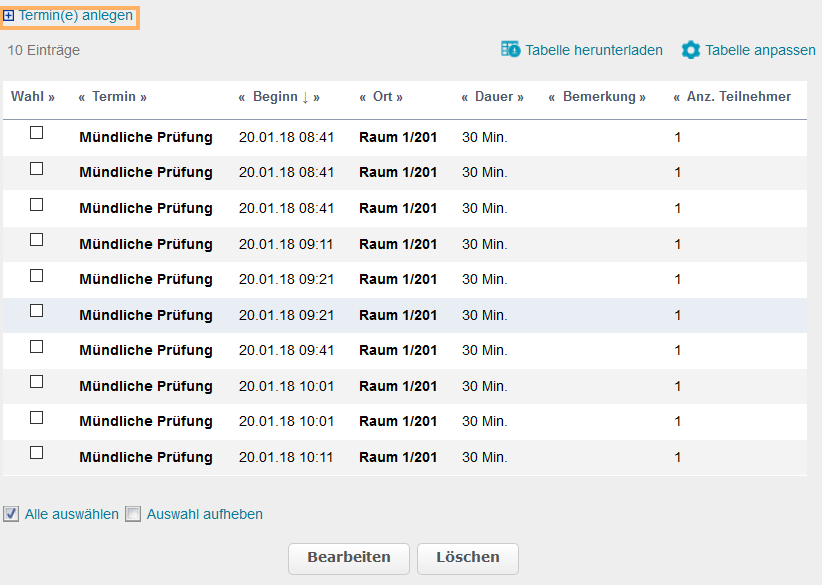Click the left chevron before Termin header
The height and width of the screenshot is (585, 822).
(x=82, y=97)
